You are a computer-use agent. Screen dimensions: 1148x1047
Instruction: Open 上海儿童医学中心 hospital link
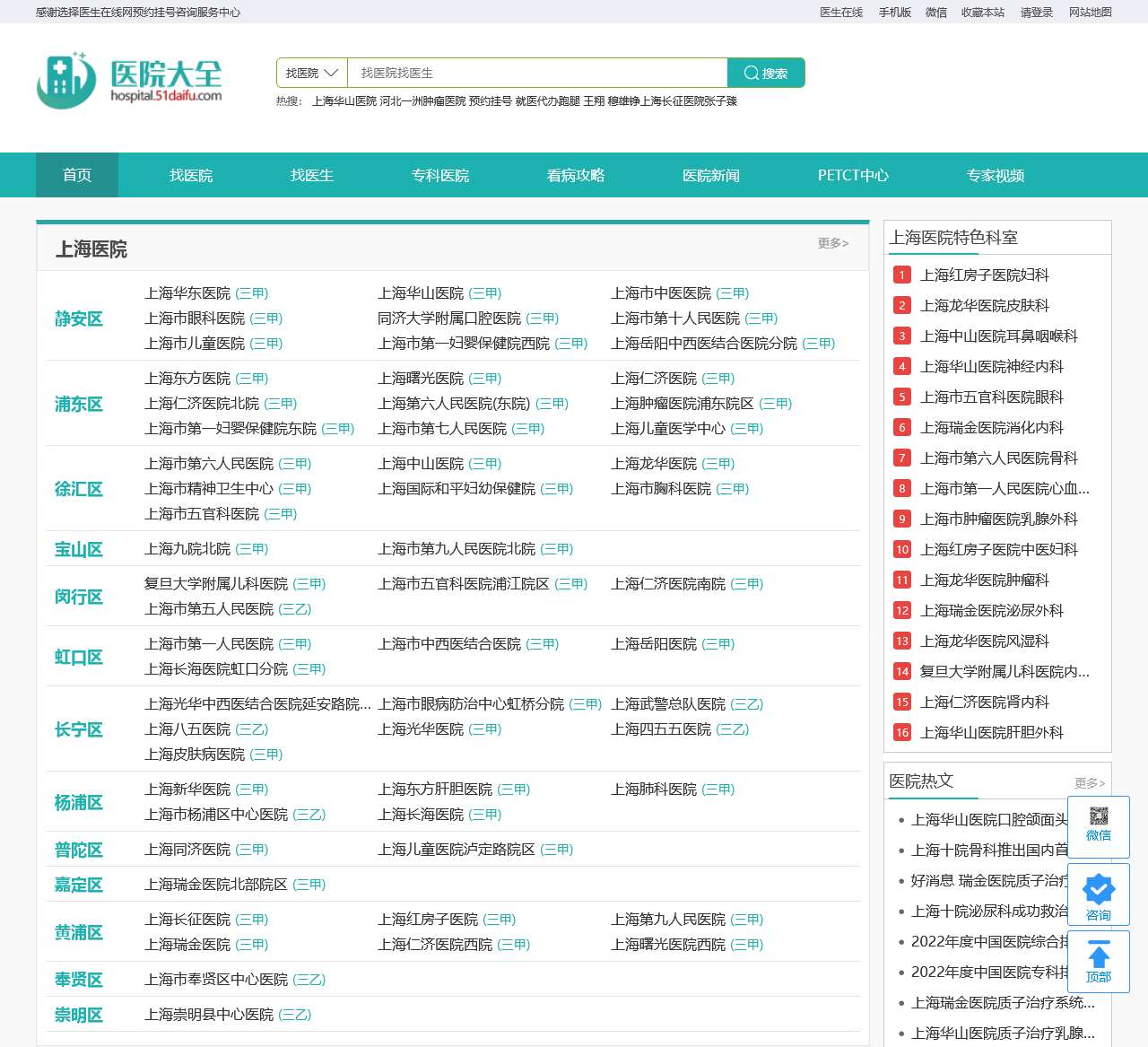[x=668, y=429]
